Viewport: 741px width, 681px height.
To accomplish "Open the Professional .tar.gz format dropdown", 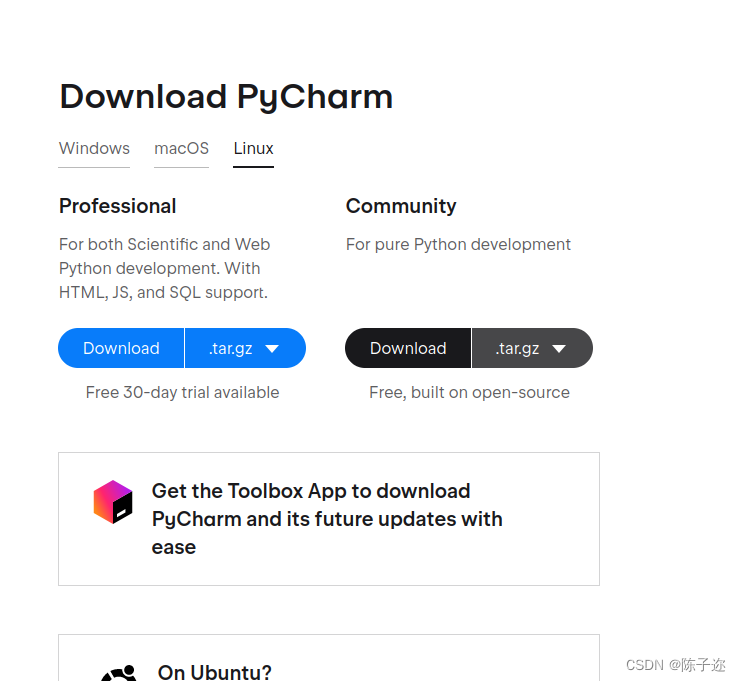I will (245, 348).
